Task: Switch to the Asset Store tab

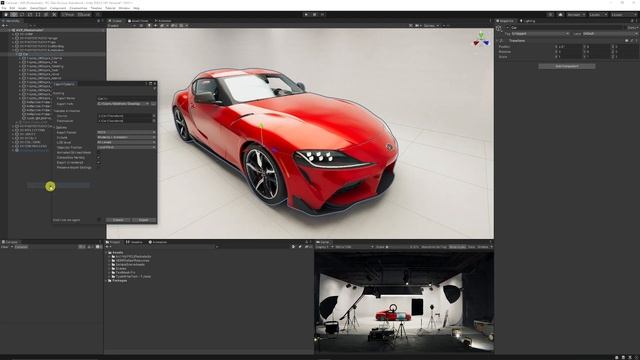Action: 138,21
